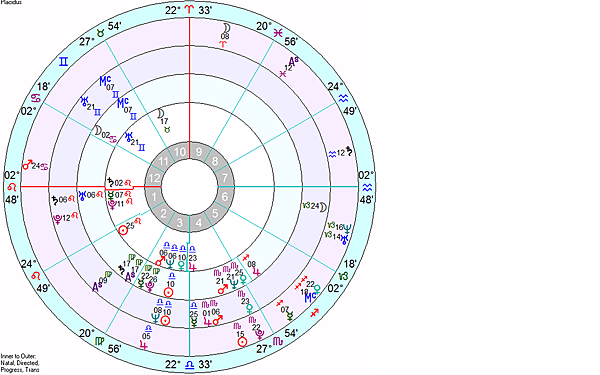Click the blue Libra glyph at bottom cusp
Image resolution: width=600 pixels, height=375 pixels.
189,364
